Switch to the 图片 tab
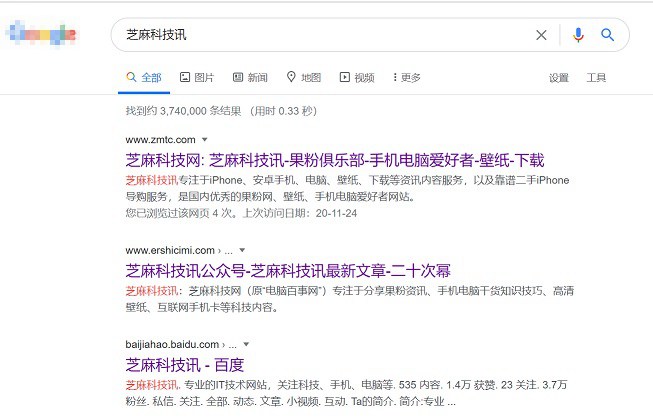This screenshot has width=653, height=417. (x=197, y=77)
